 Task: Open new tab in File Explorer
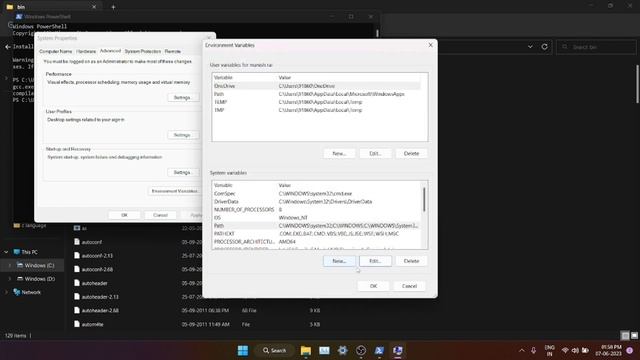[113, 7]
